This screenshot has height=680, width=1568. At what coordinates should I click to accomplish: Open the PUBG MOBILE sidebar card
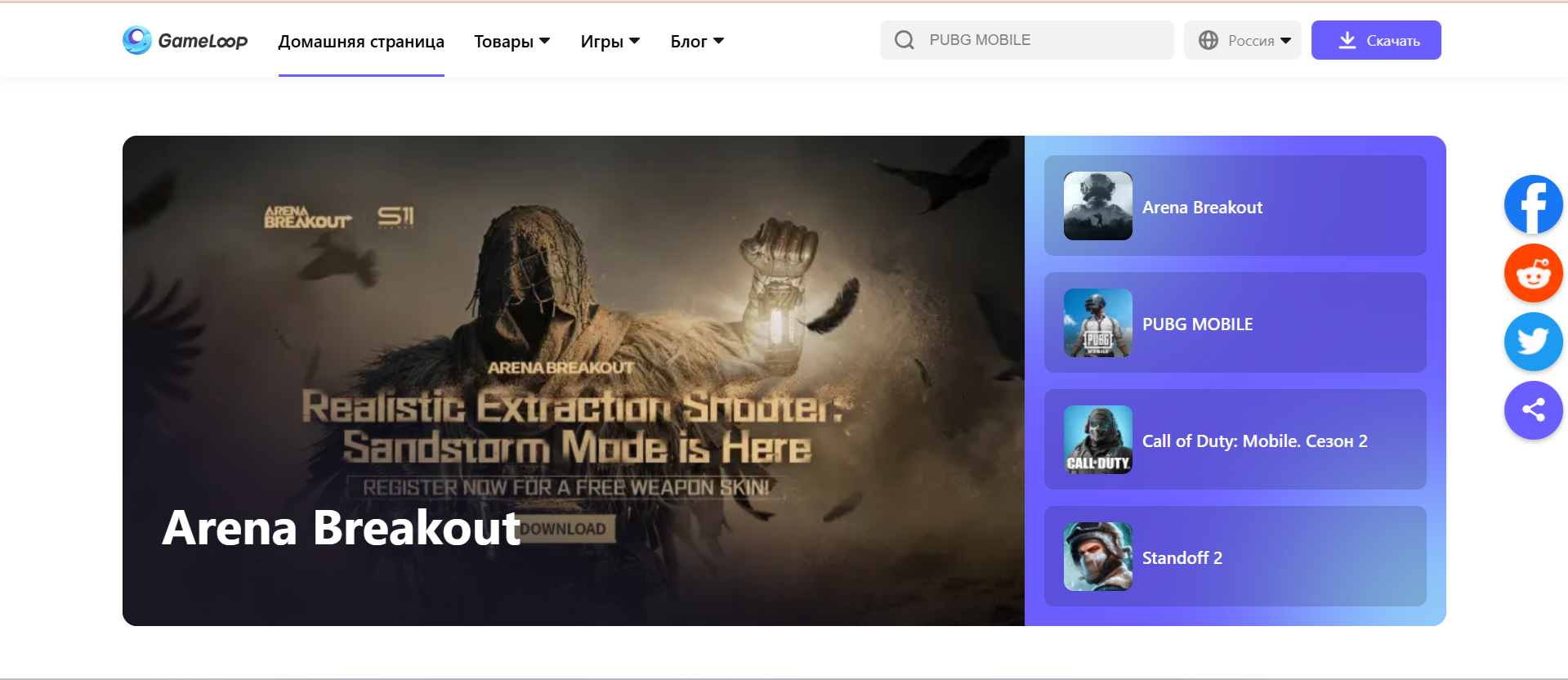click(1235, 323)
